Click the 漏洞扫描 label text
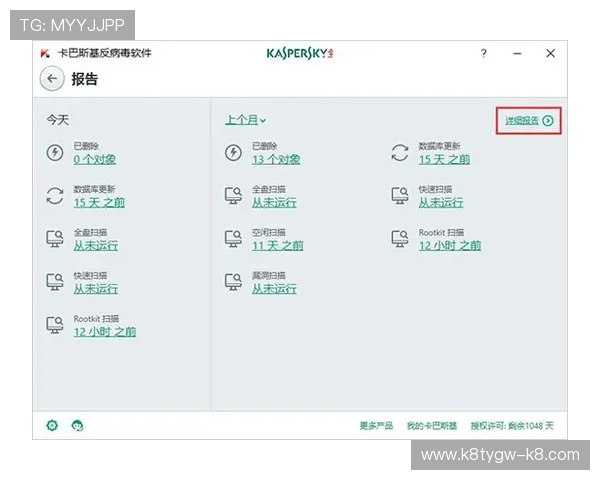 [269, 275]
